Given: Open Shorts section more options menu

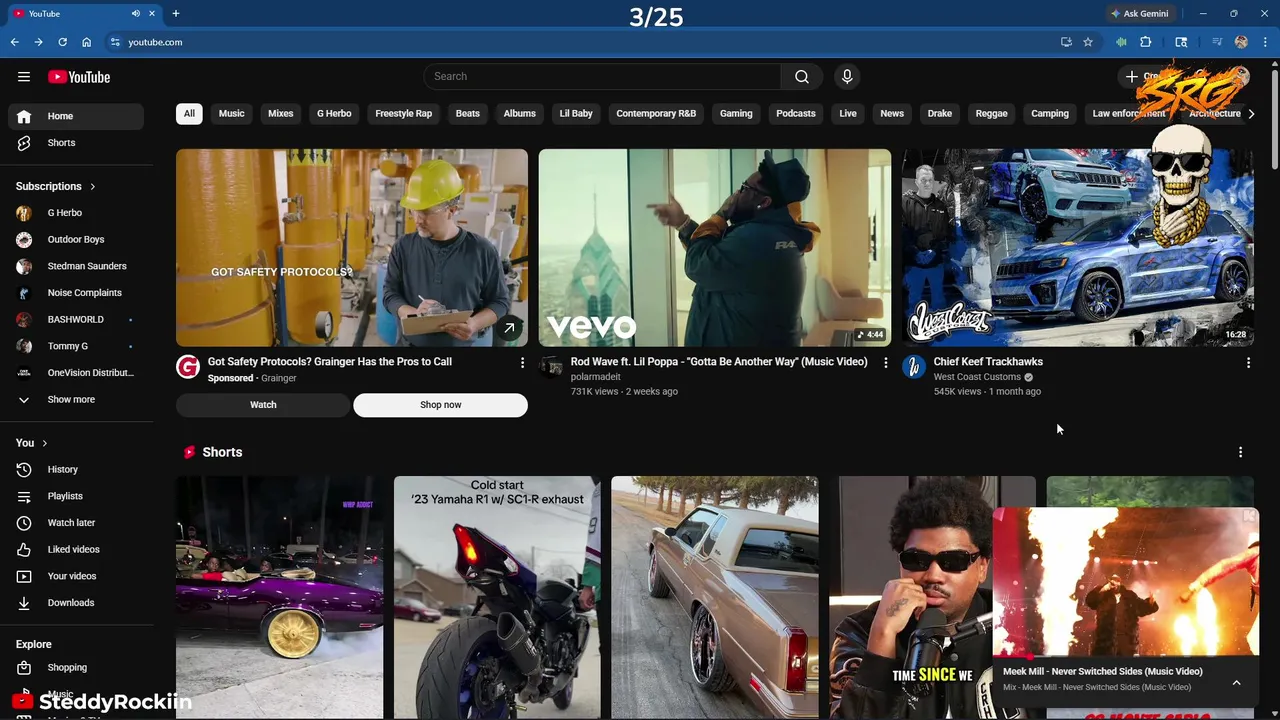Looking at the screenshot, I should [x=1240, y=452].
